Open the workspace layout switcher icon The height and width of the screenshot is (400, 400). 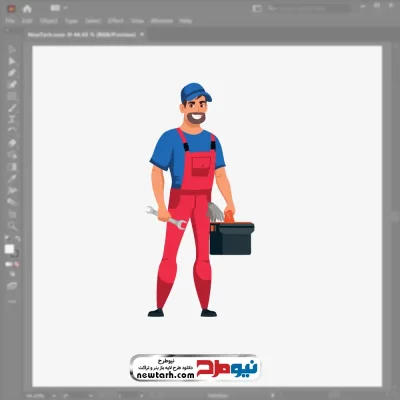tap(55, 8)
